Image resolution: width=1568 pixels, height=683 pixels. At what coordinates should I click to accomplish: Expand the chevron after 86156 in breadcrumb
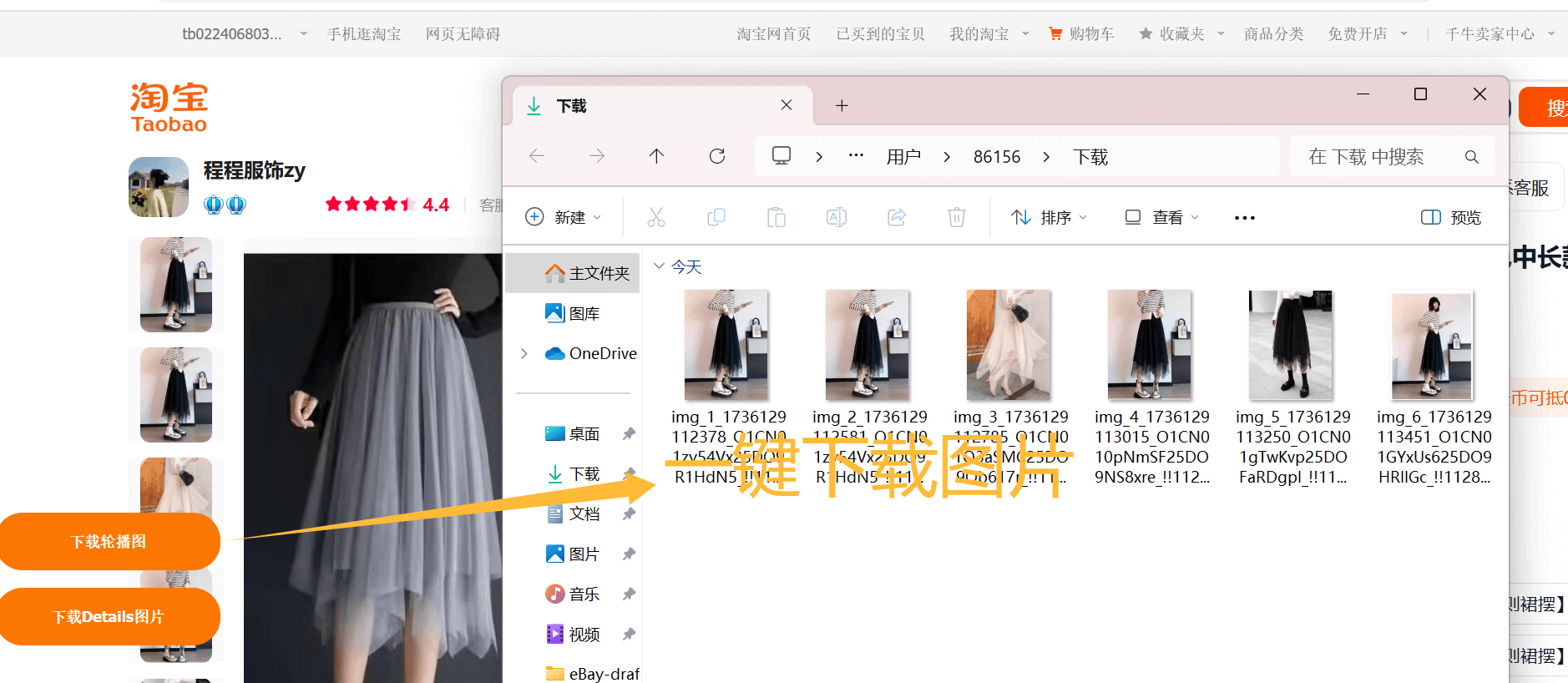[x=1046, y=157]
